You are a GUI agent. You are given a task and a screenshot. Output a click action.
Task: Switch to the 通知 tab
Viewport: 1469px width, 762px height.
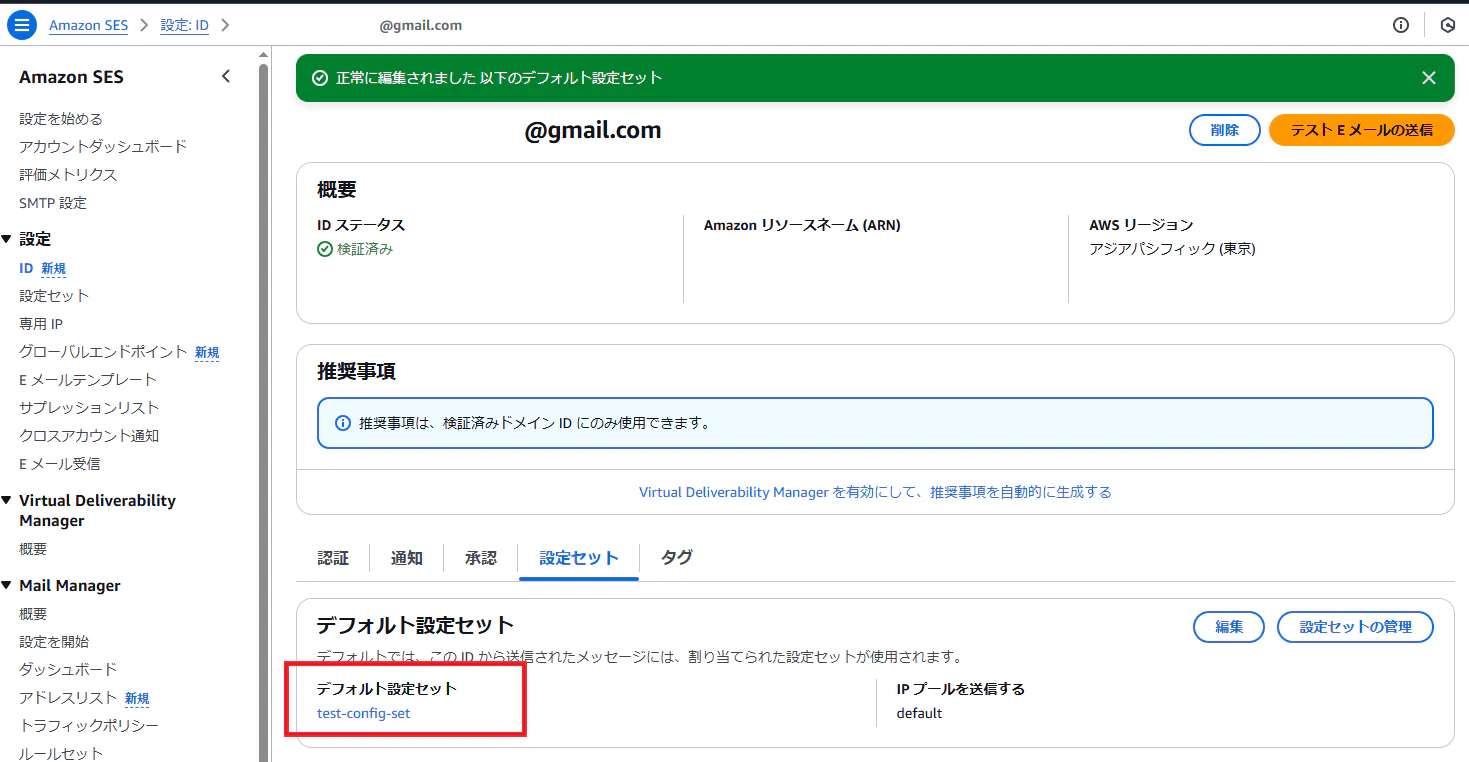coord(407,558)
